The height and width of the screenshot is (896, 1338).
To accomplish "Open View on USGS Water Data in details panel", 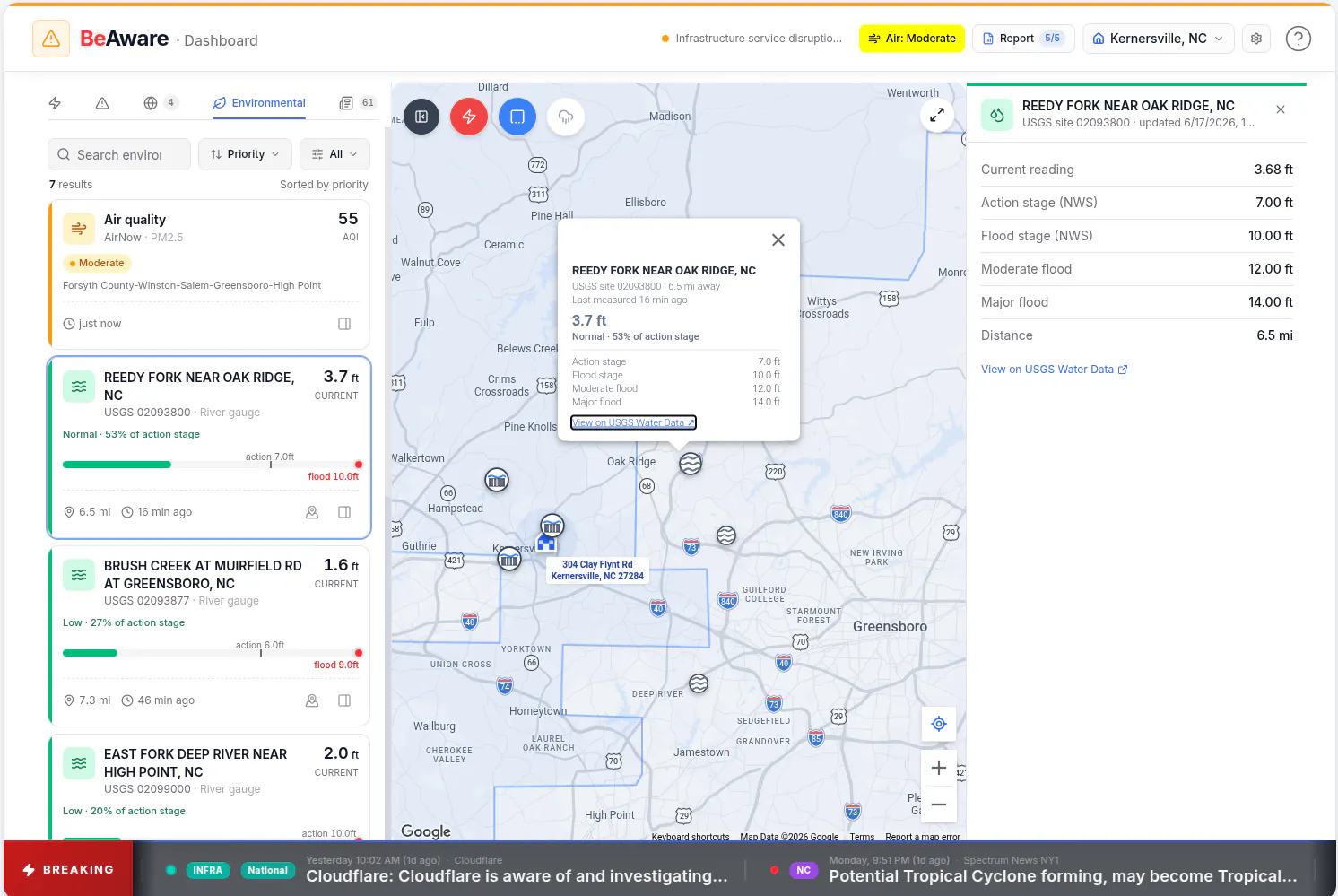I will (1054, 370).
